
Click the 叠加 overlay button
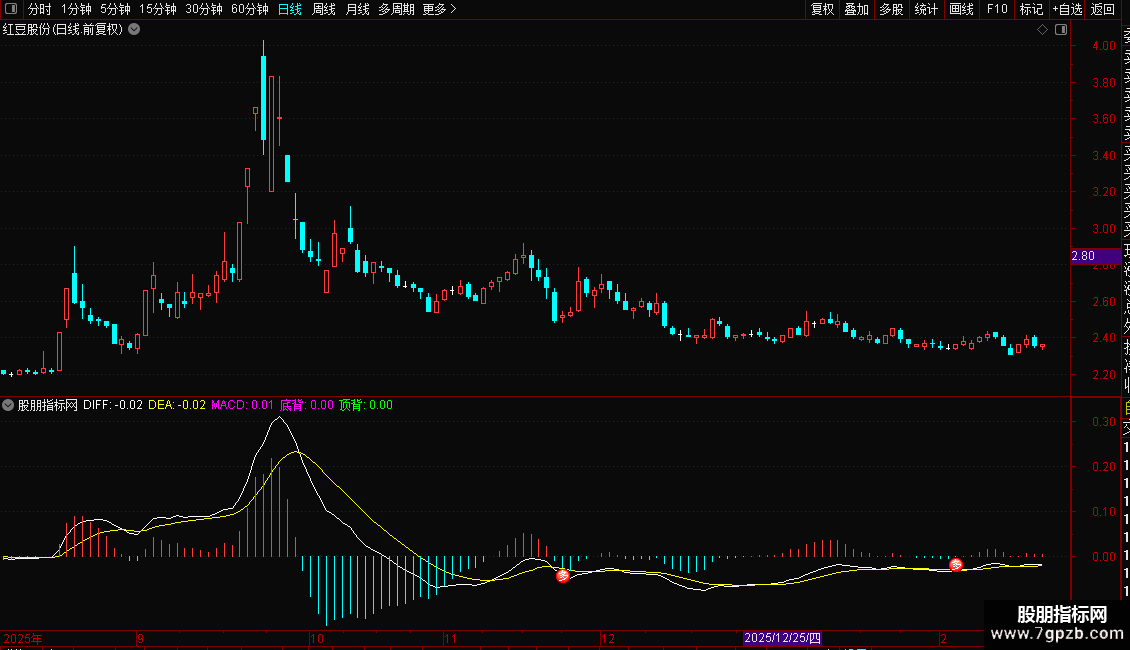coord(857,9)
